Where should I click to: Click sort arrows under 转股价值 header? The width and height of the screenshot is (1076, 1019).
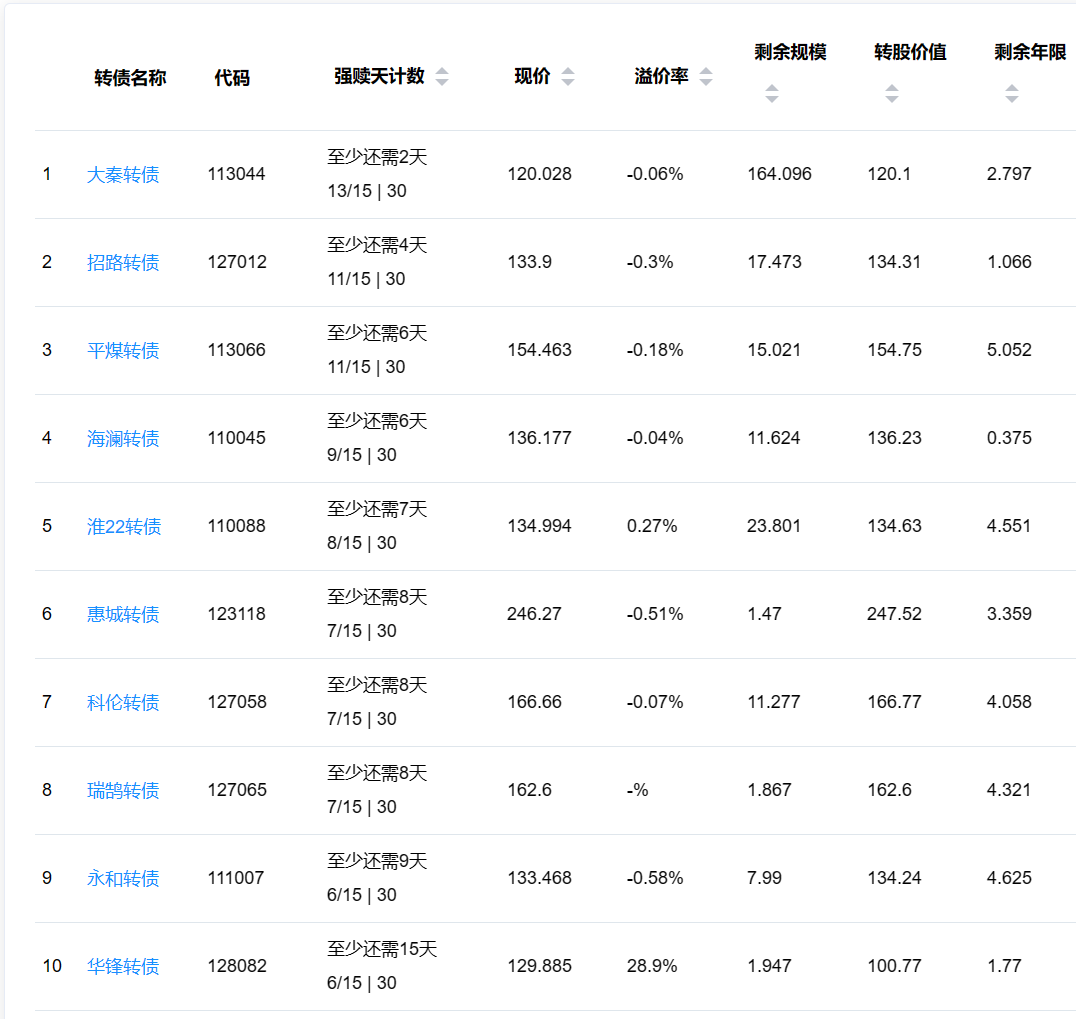(x=891, y=94)
